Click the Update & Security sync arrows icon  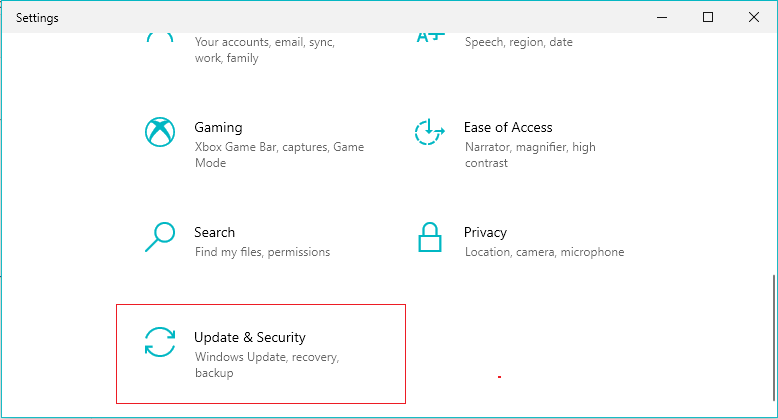tap(160, 342)
